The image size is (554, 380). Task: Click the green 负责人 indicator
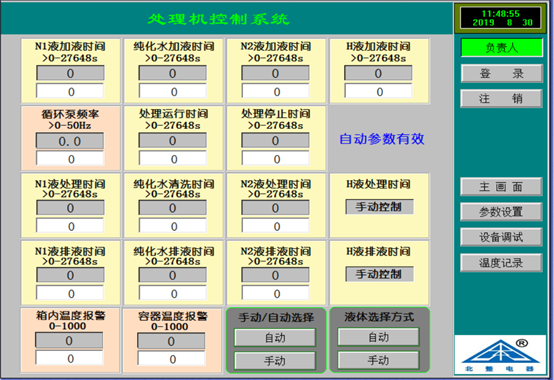502,48
